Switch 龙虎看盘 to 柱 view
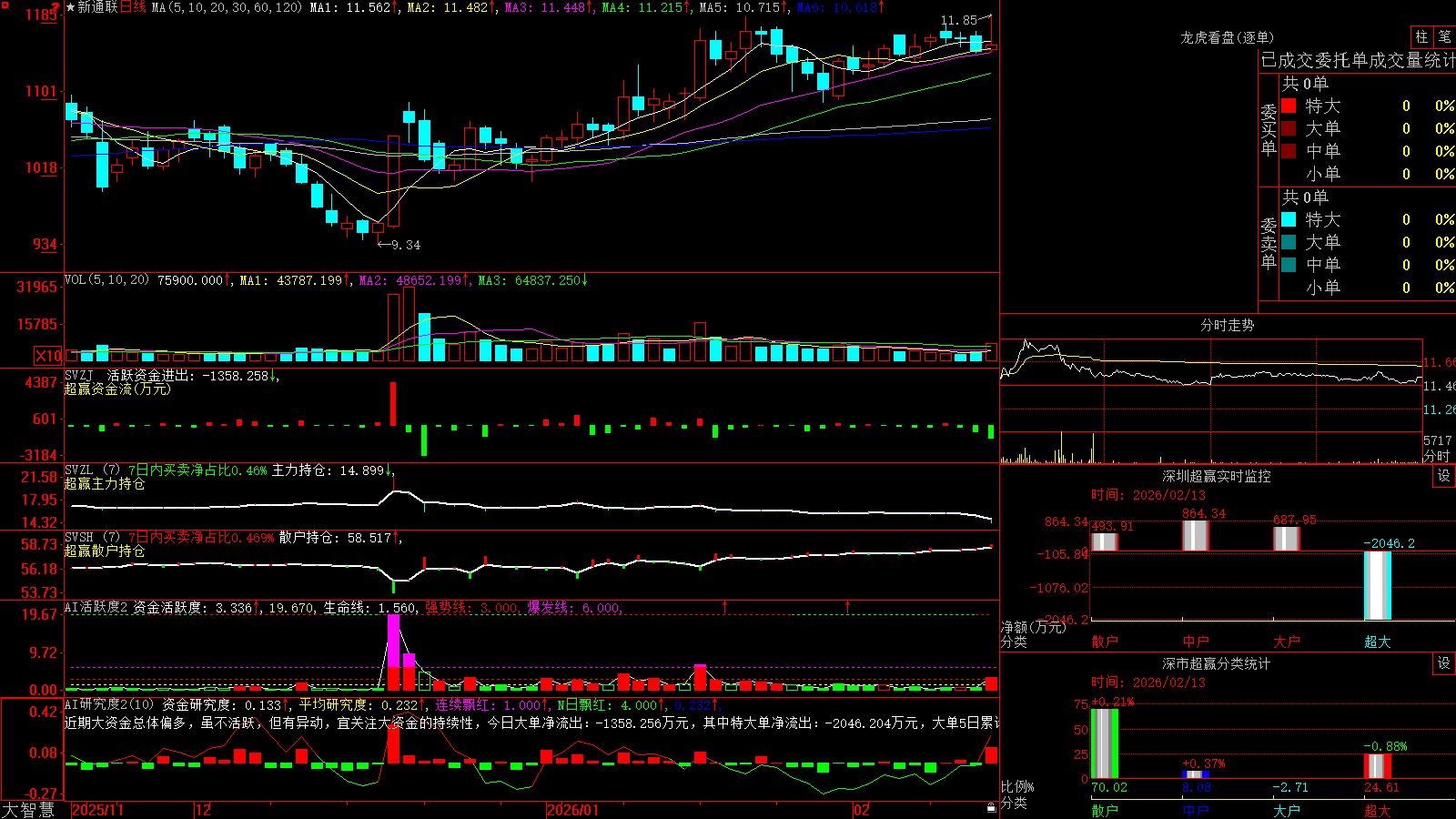1456x819 pixels. 1421,36
